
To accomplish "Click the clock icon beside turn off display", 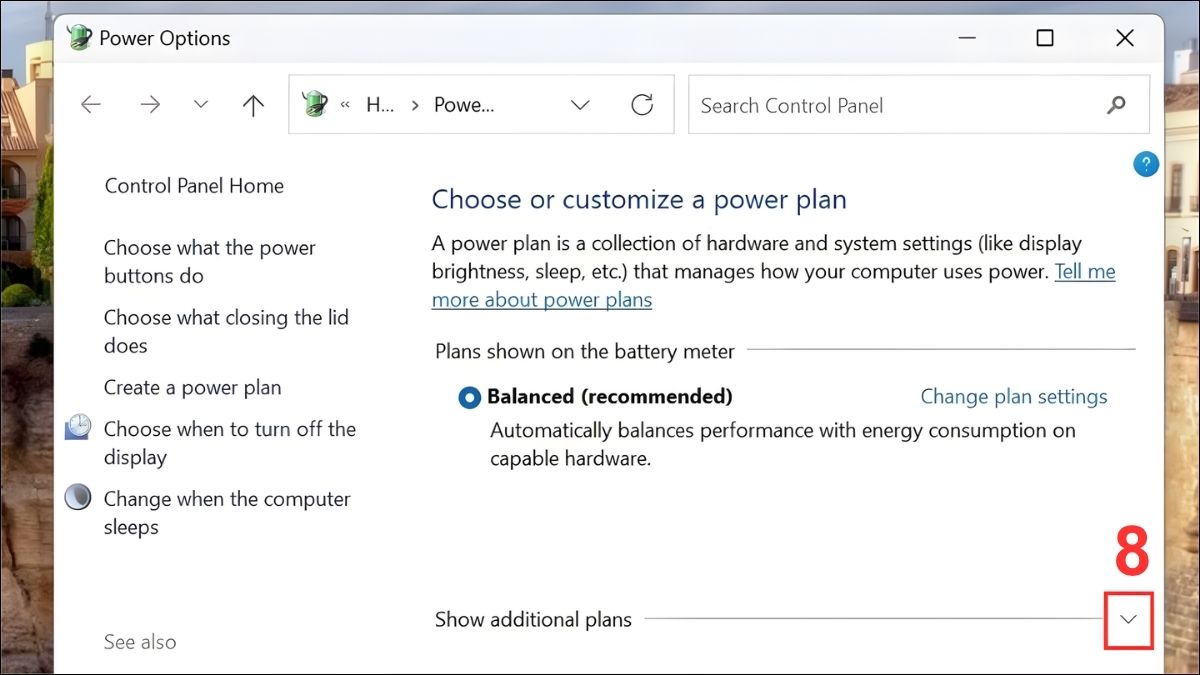I will 78,428.
